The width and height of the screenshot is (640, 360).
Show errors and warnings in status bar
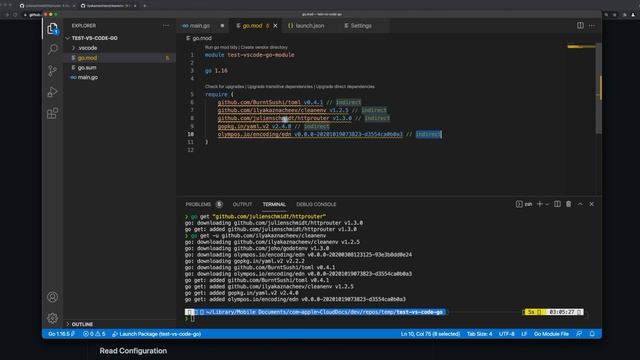(x=94, y=334)
